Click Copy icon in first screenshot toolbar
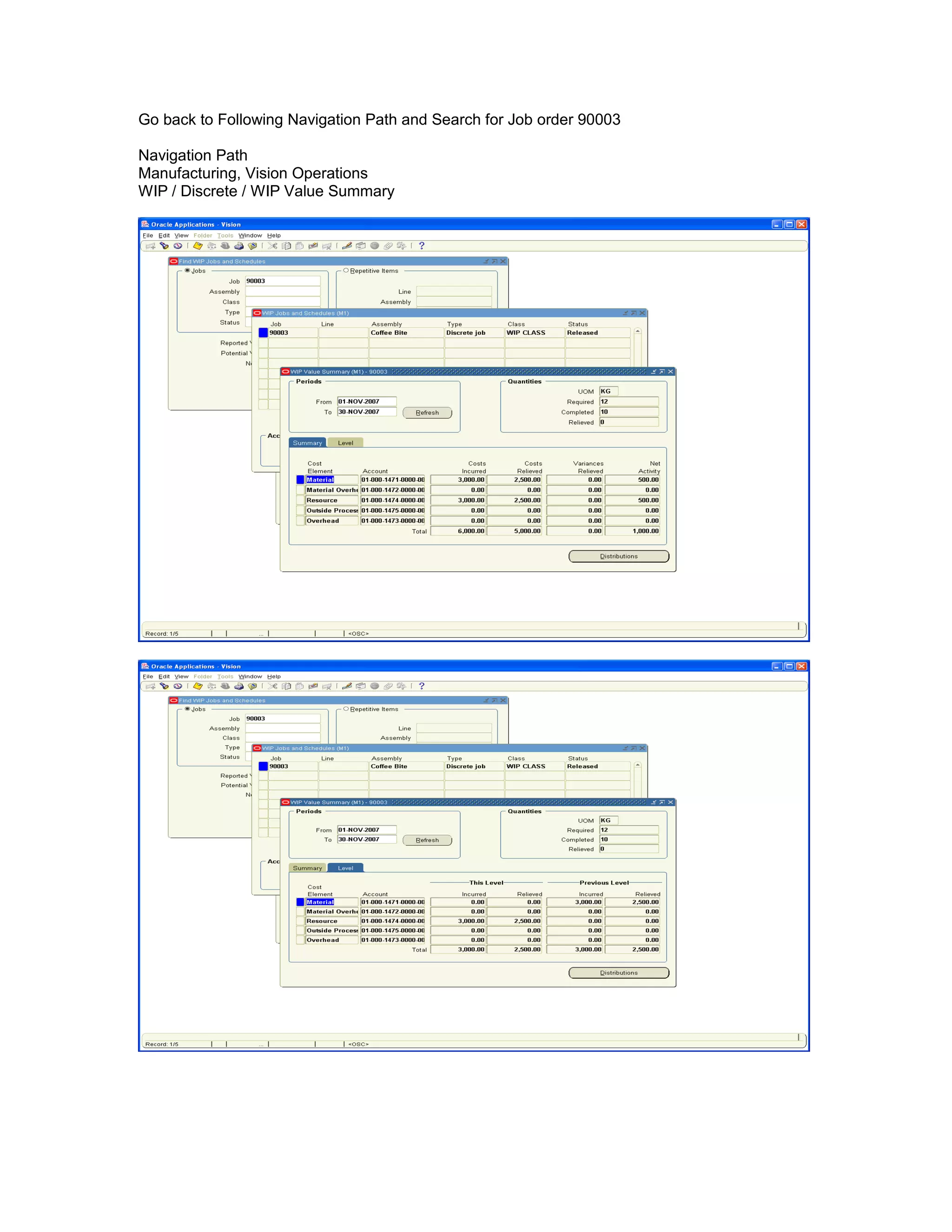Image resolution: width=952 pixels, height=1232 pixels. coord(286,246)
